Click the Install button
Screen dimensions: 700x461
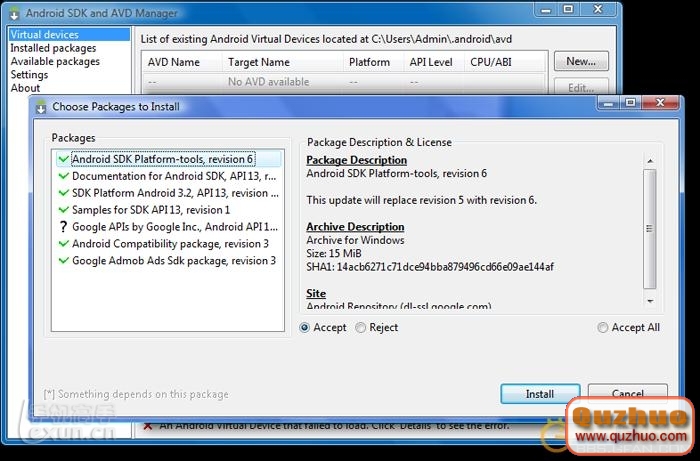pos(540,394)
